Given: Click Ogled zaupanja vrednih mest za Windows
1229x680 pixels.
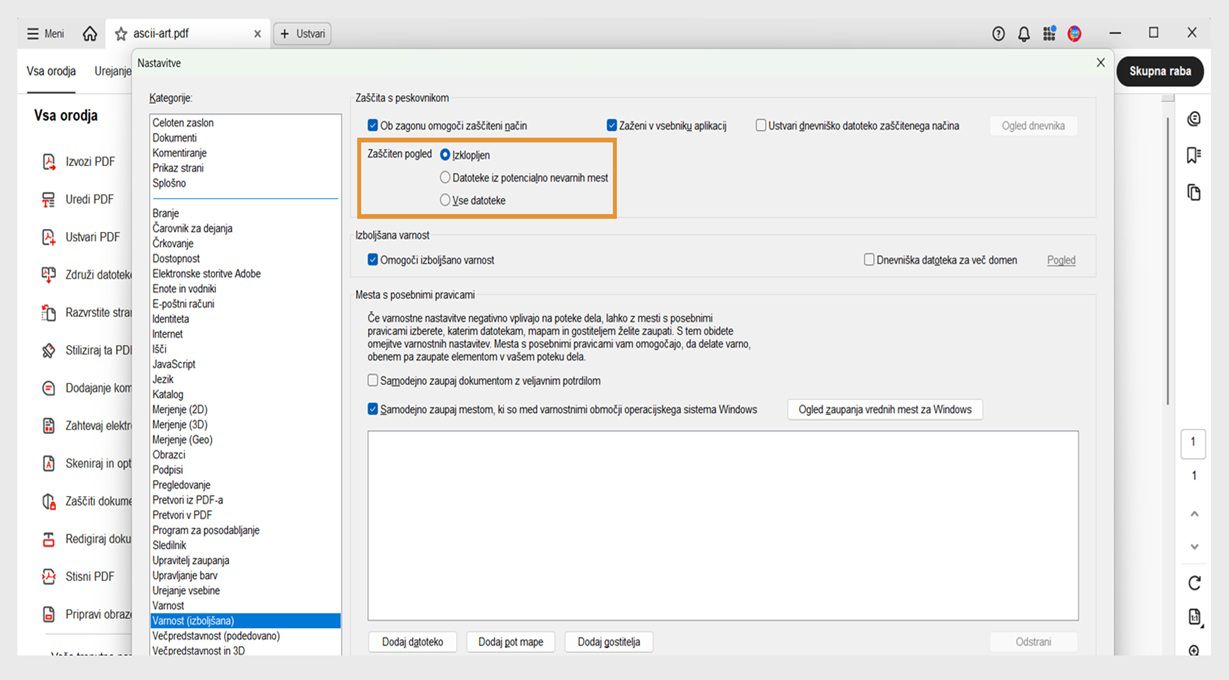Looking at the screenshot, I should click(x=885, y=409).
